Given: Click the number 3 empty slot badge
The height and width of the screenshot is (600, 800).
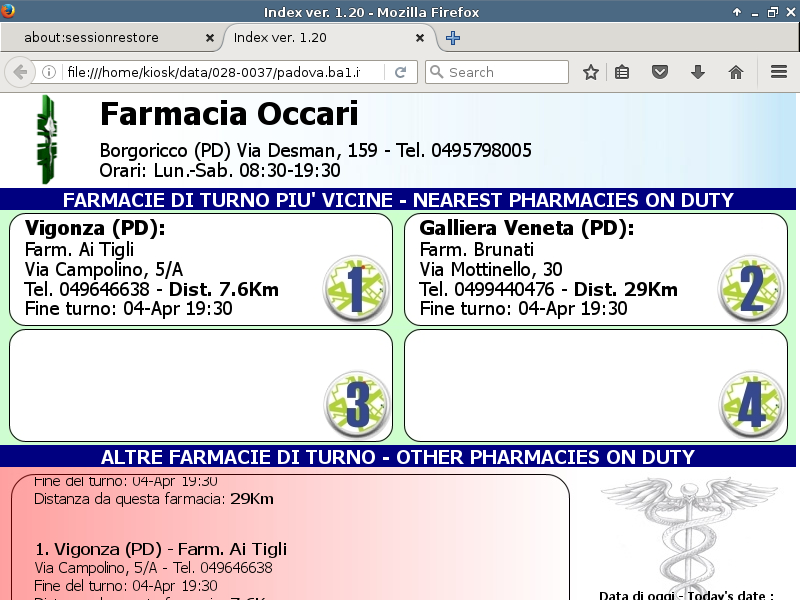Looking at the screenshot, I should (357, 406).
